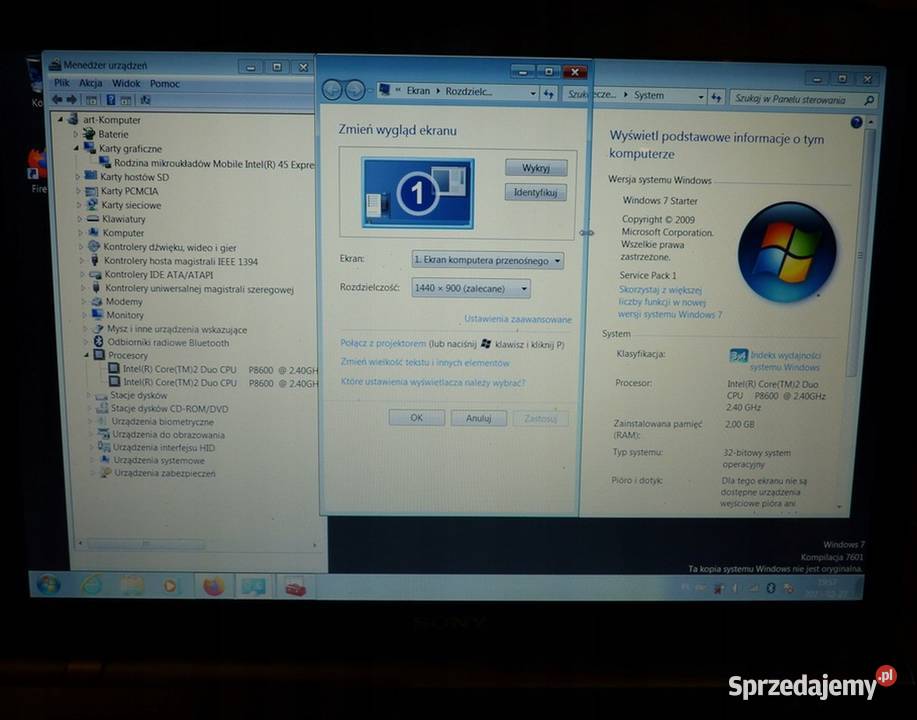Select Mysz i inne urządzenia wskazujące

(169, 329)
